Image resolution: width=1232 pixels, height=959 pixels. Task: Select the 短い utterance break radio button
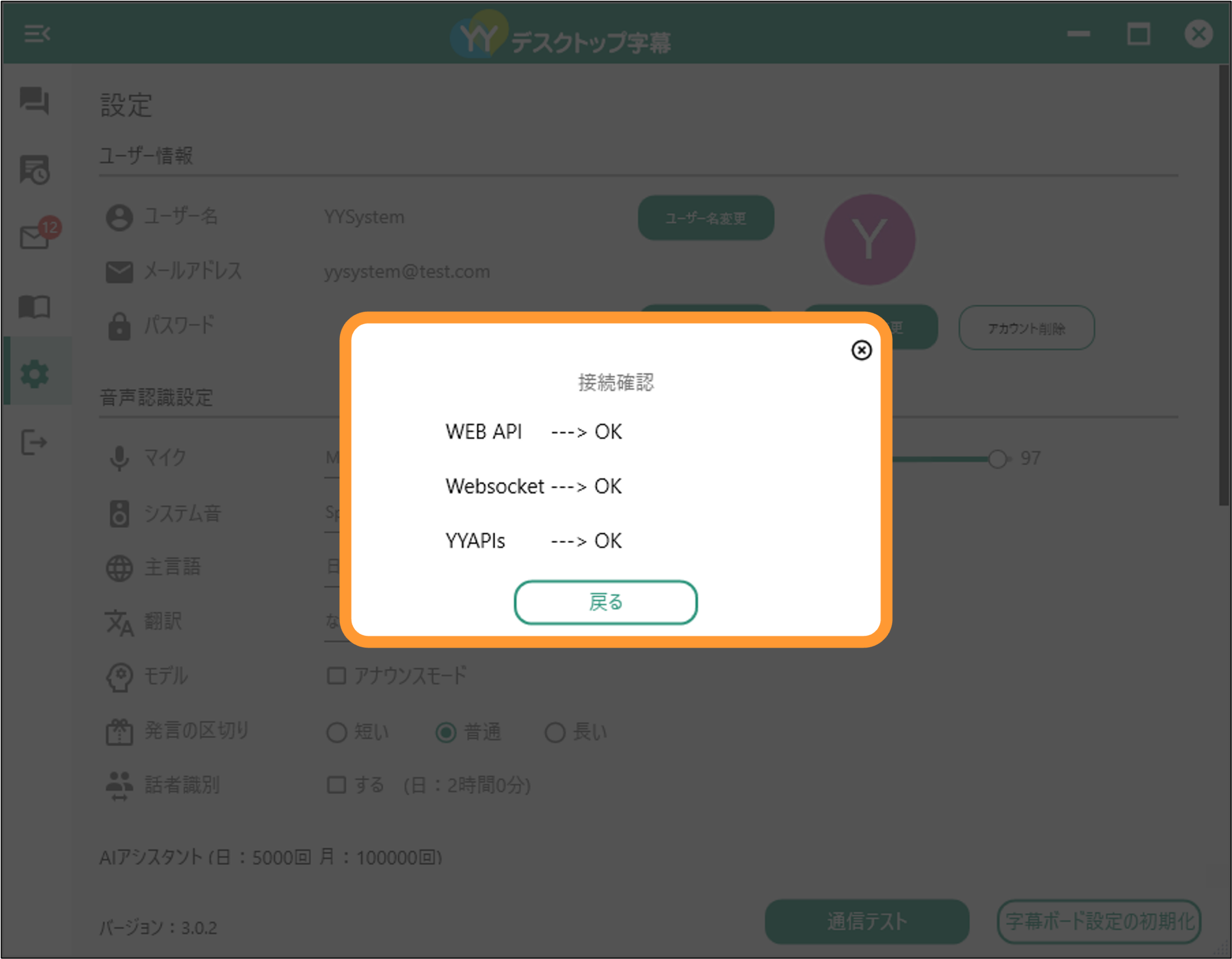[x=337, y=733]
